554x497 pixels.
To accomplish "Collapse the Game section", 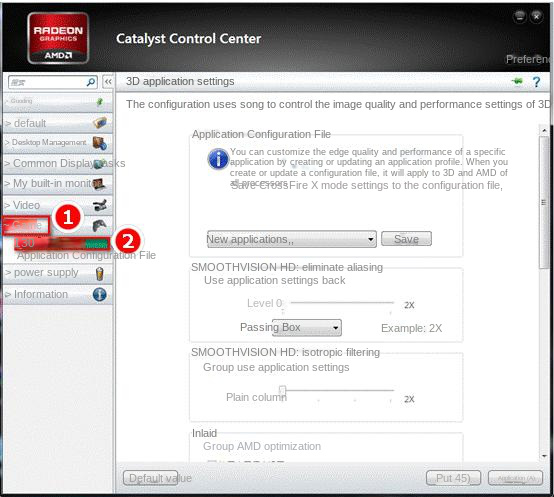I will 58,225.
